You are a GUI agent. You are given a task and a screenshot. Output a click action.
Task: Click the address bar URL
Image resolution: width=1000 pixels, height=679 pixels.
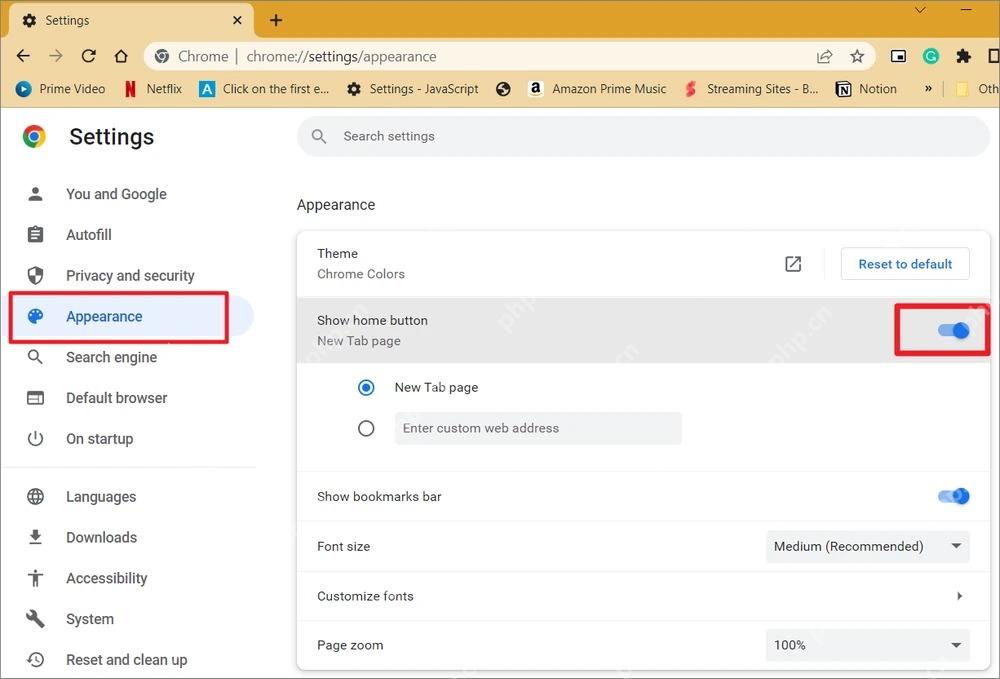[341, 56]
